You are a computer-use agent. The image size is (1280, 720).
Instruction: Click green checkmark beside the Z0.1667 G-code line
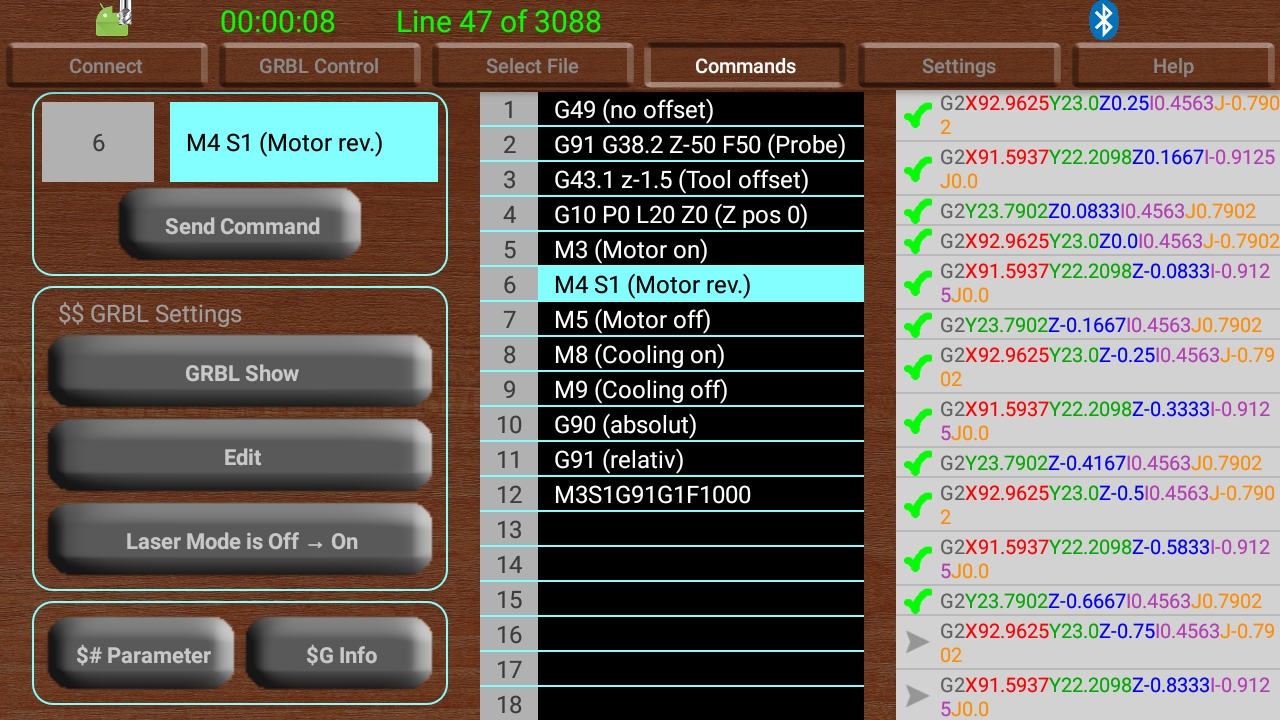coord(917,170)
